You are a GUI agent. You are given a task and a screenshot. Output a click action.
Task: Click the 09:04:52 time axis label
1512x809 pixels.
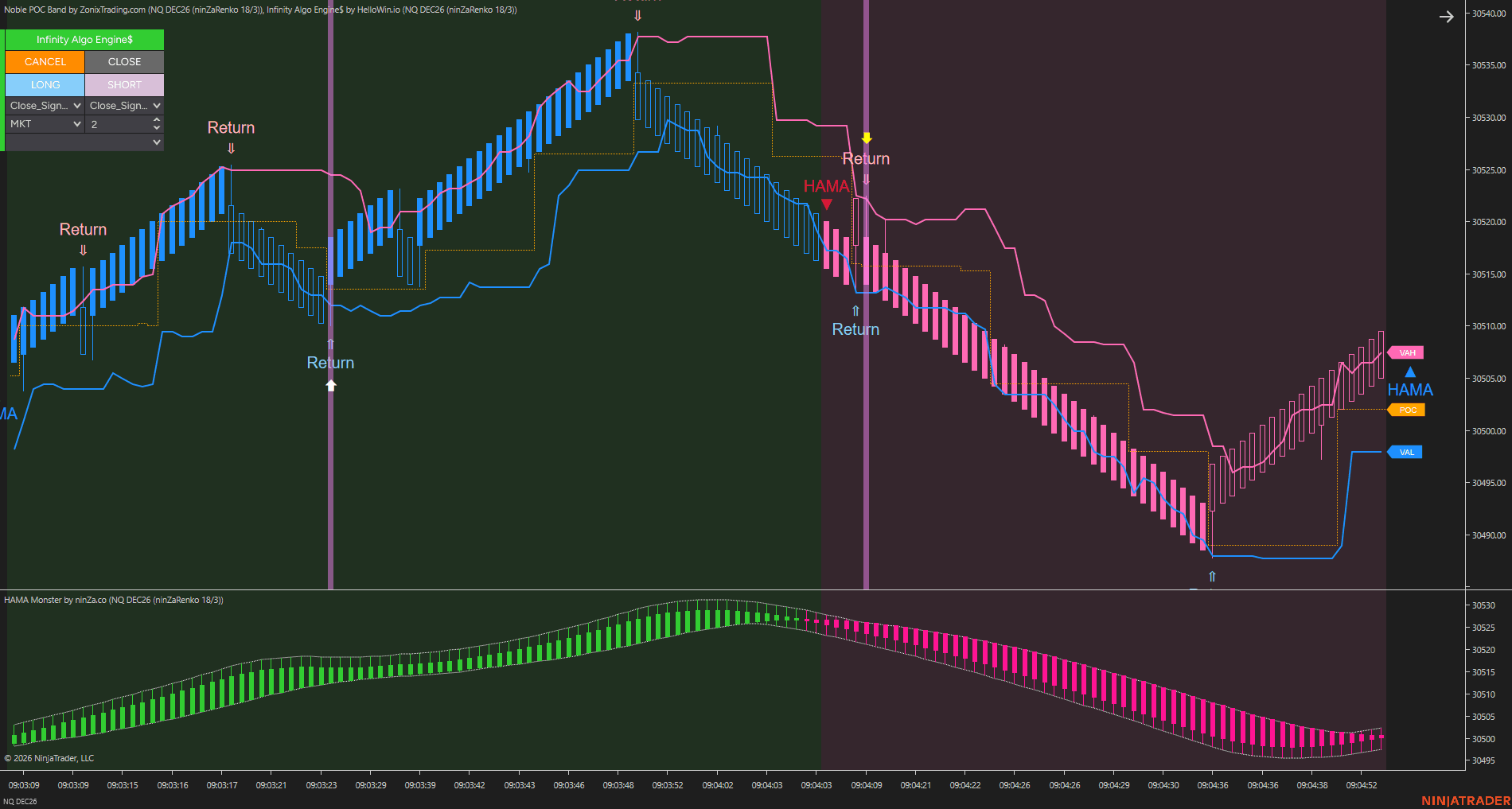tap(1362, 785)
